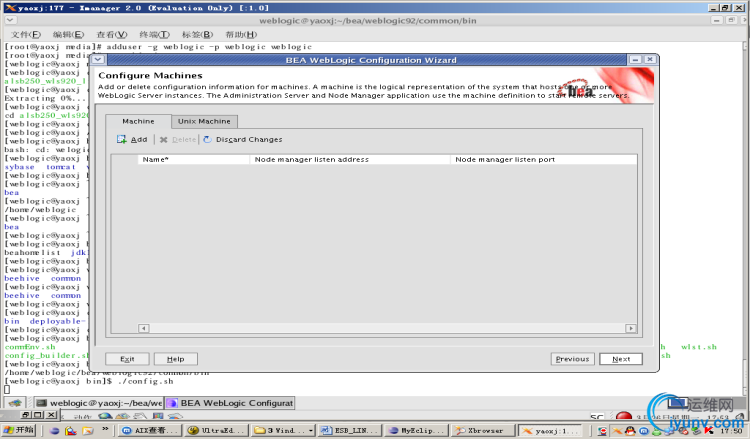Switch to BEA WebLogic Configuration panel task

tap(230, 403)
